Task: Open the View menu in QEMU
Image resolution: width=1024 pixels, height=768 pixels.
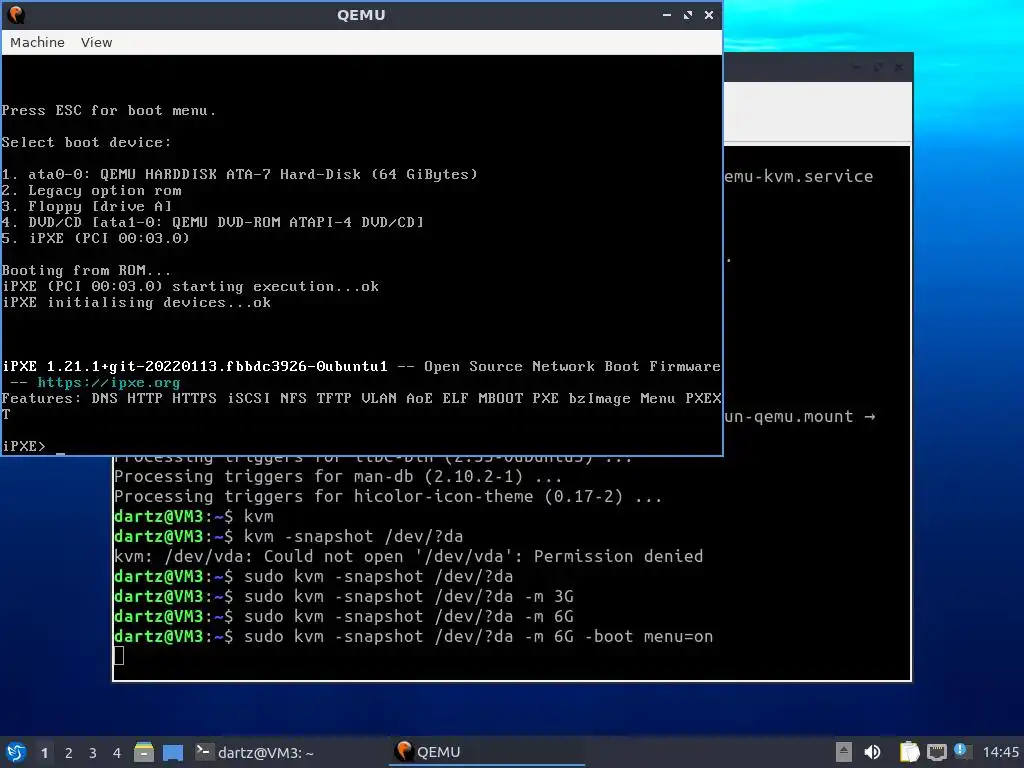Action: (x=96, y=42)
